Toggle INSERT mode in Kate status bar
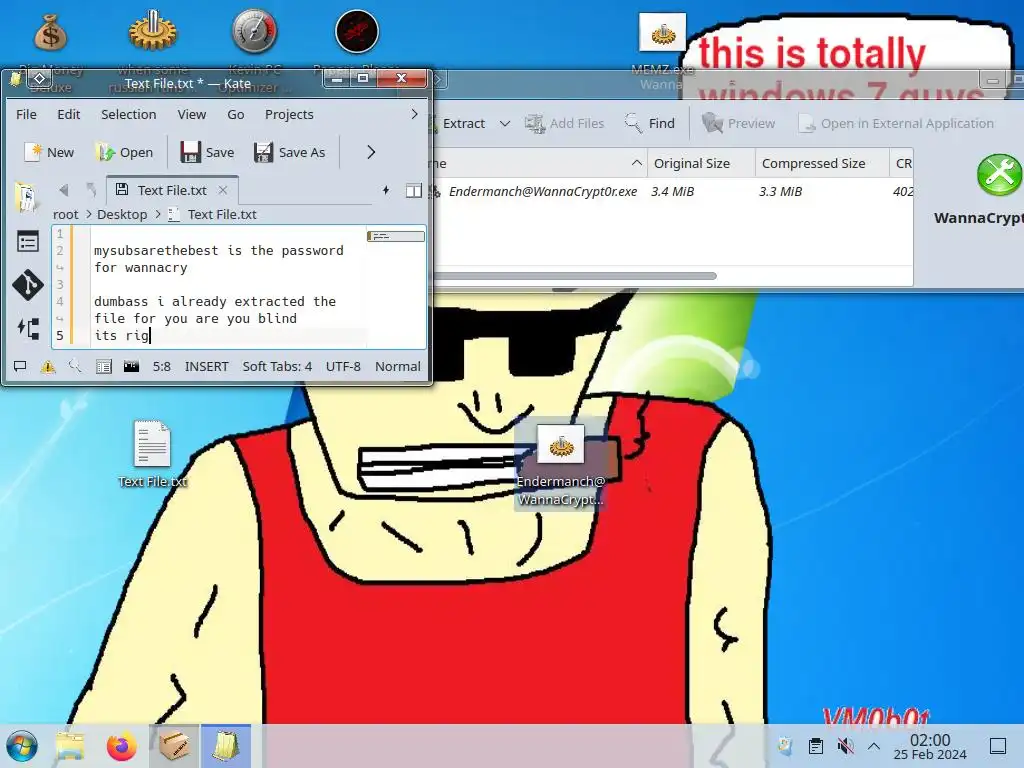This screenshot has width=1024, height=768. [206, 366]
